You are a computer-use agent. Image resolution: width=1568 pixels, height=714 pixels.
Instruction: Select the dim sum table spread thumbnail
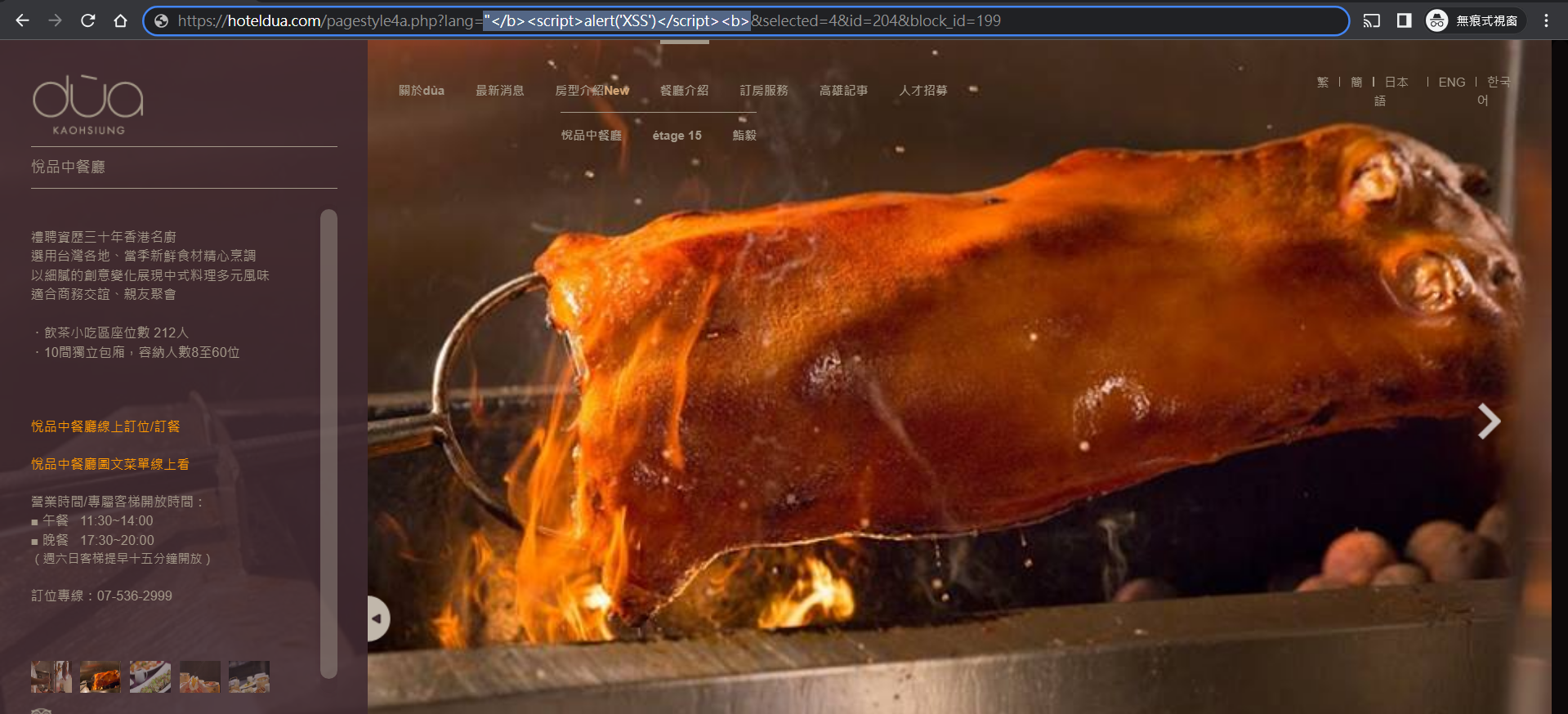coord(249,676)
